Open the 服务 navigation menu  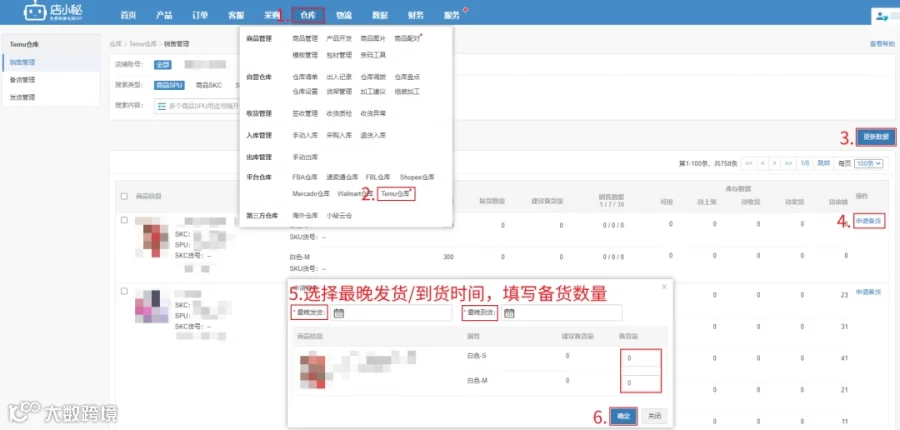point(451,16)
